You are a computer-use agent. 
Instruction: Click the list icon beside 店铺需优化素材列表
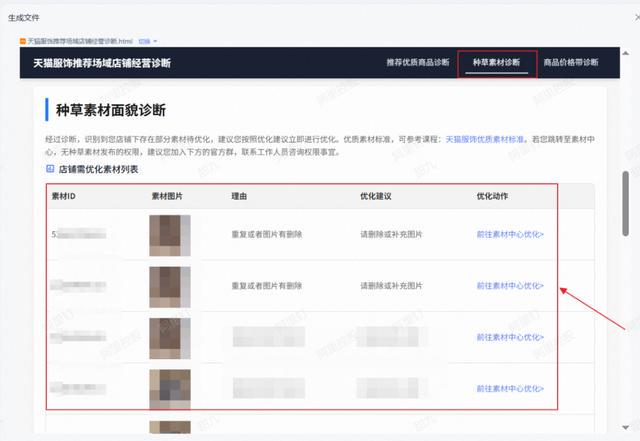coord(50,169)
